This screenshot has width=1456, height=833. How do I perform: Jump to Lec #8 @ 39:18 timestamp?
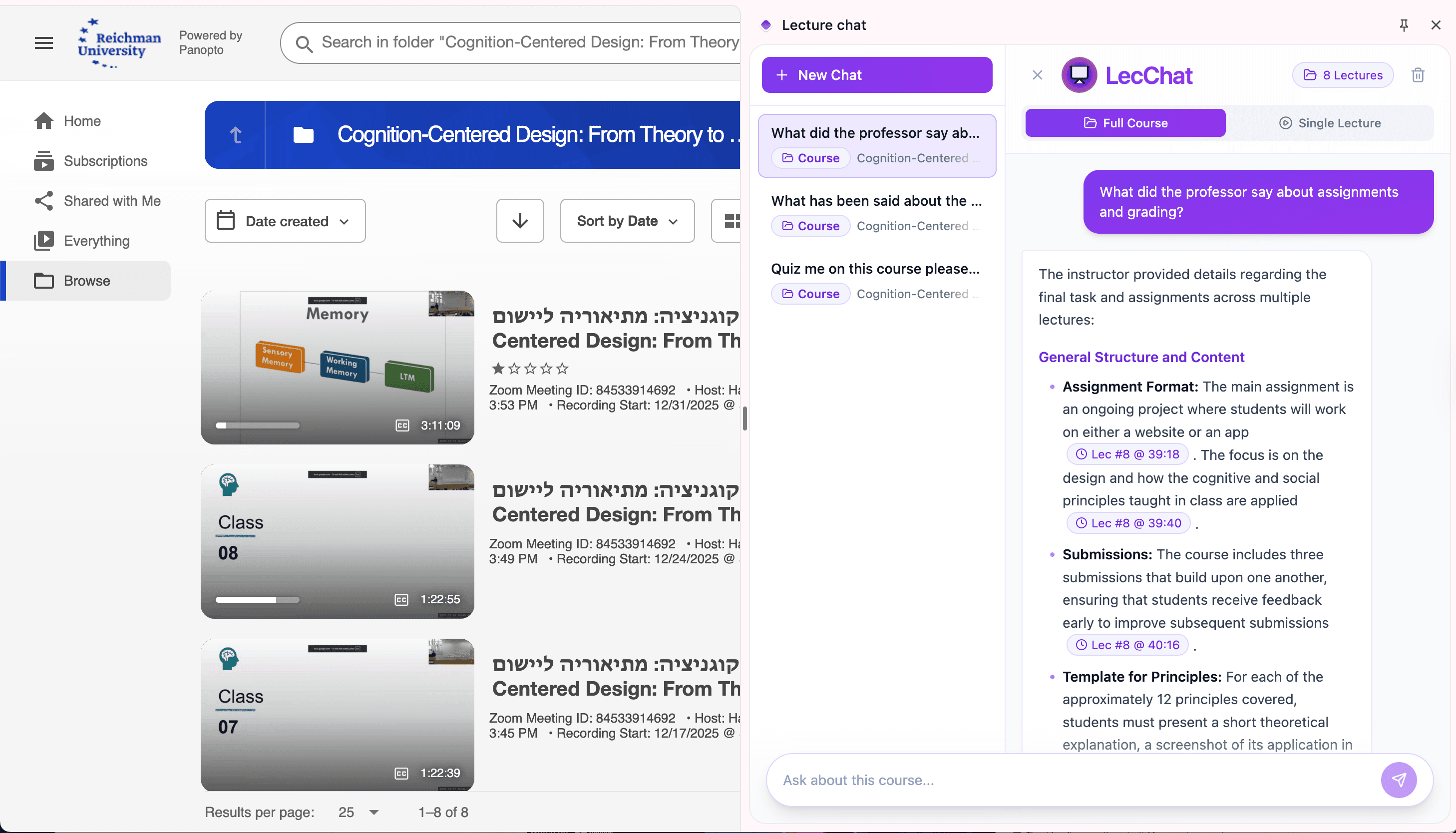point(1127,454)
